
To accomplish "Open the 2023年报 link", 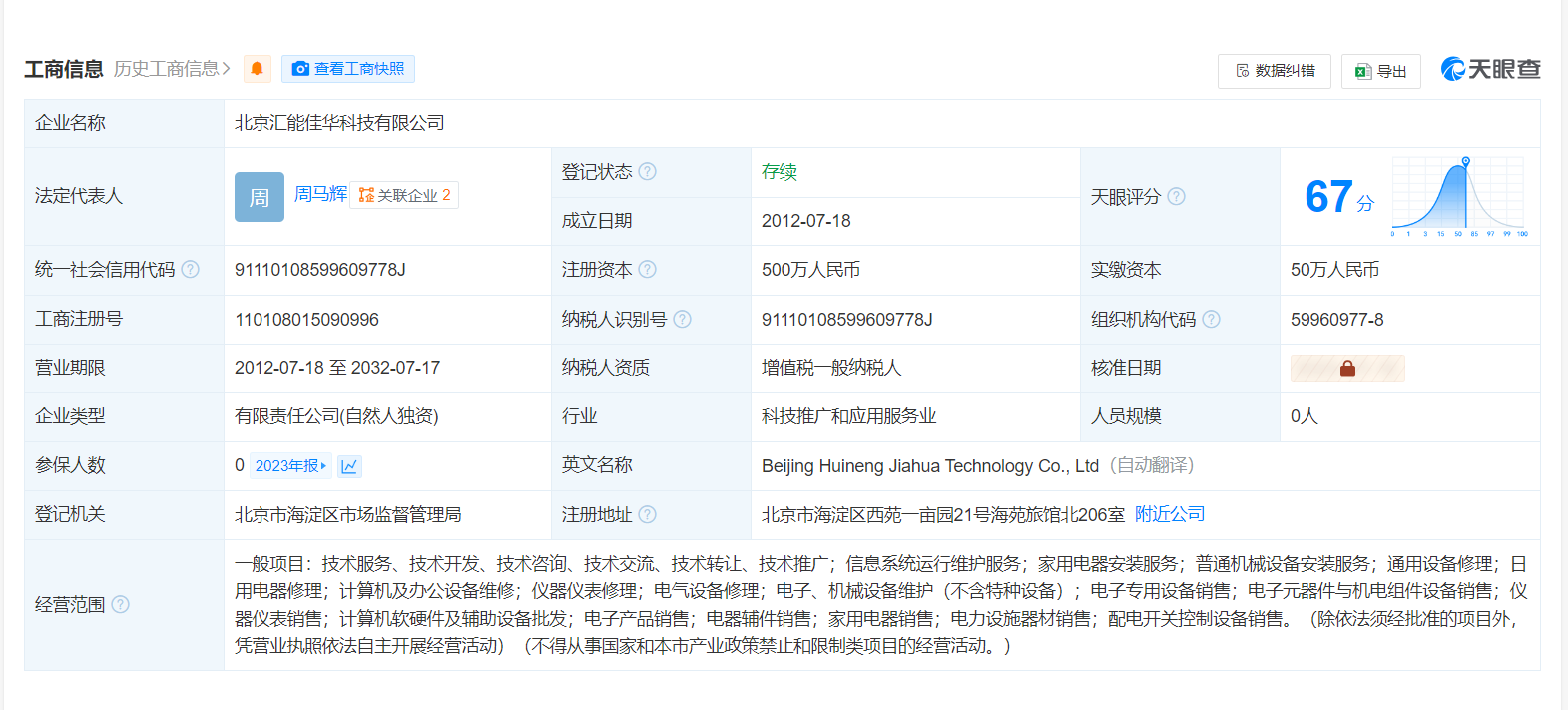I will click(290, 466).
